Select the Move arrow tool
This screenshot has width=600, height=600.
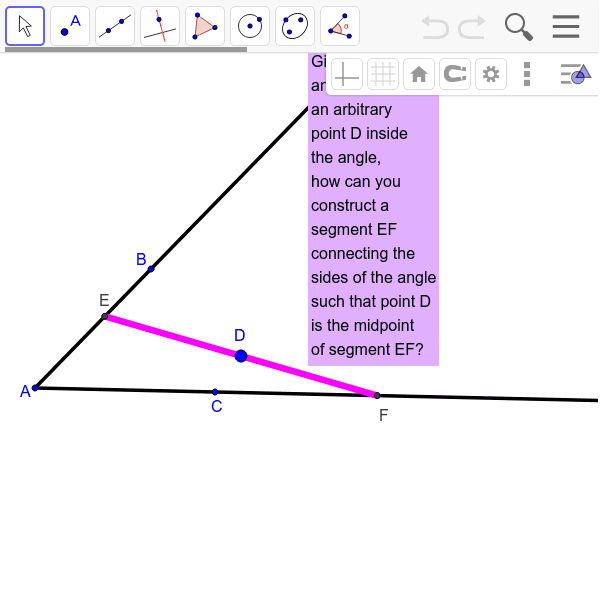tap(25, 26)
